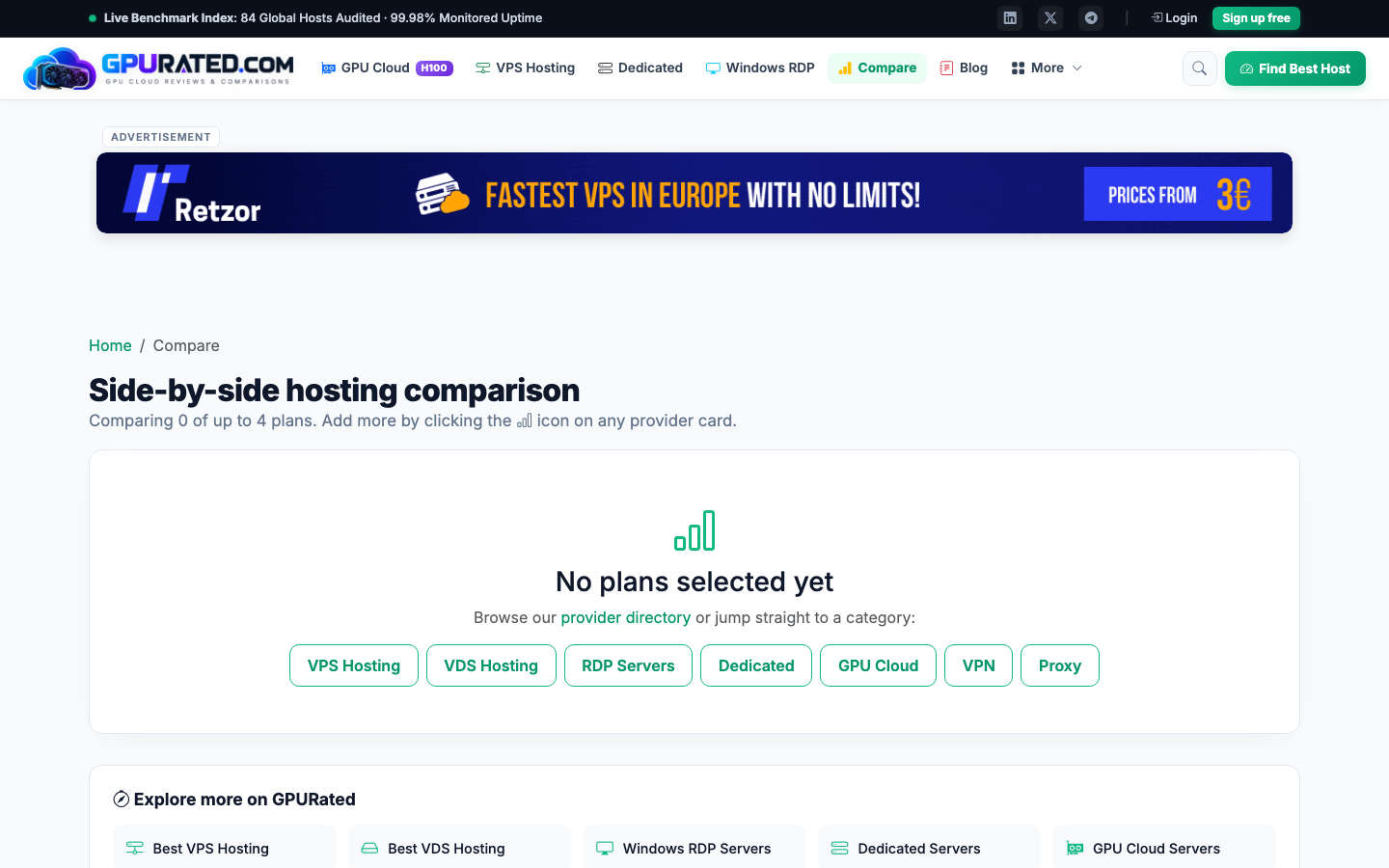
Task: Choose the GPU Cloud category button
Action: click(x=878, y=665)
